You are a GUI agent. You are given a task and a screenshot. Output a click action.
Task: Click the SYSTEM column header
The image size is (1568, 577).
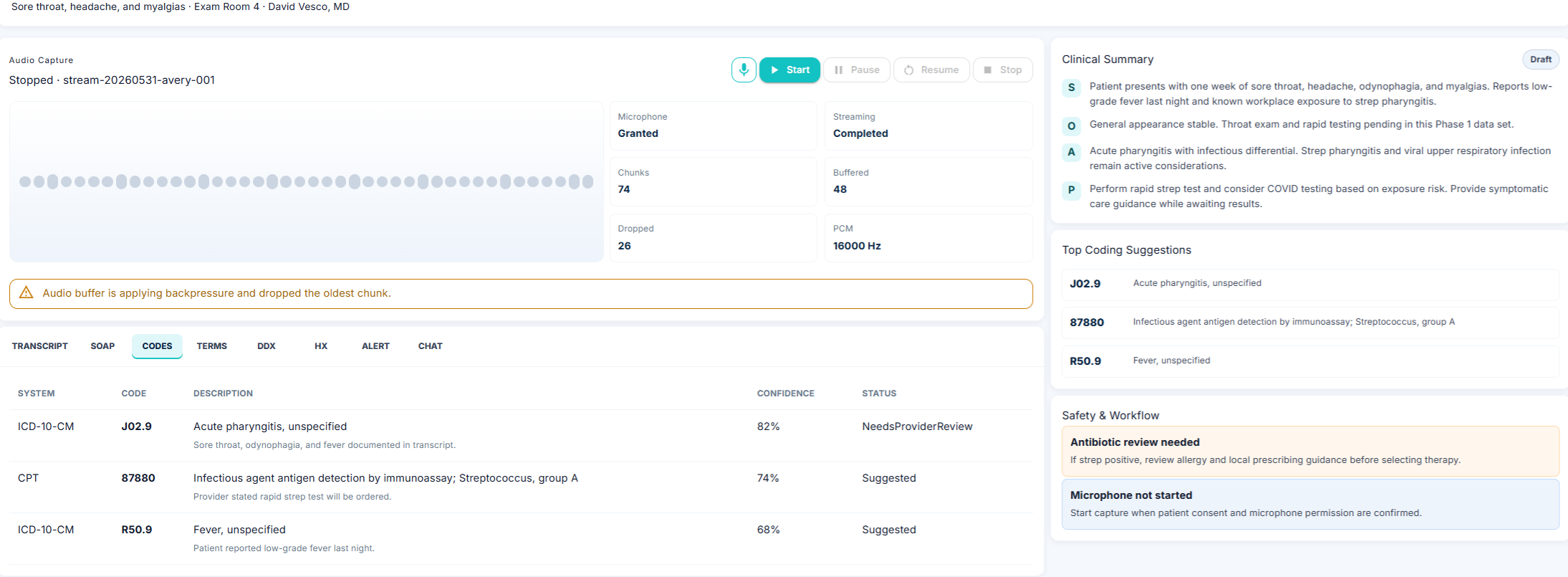[37, 394]
